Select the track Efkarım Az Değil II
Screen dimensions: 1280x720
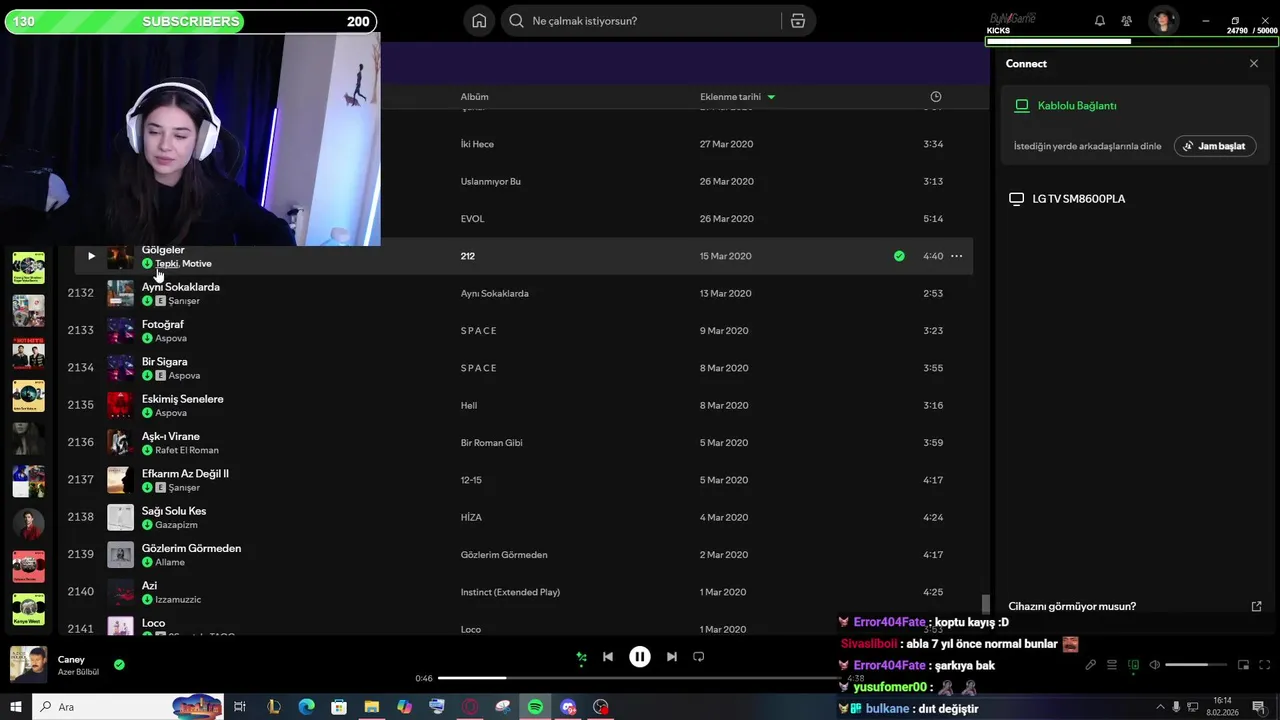pos(185,474)
